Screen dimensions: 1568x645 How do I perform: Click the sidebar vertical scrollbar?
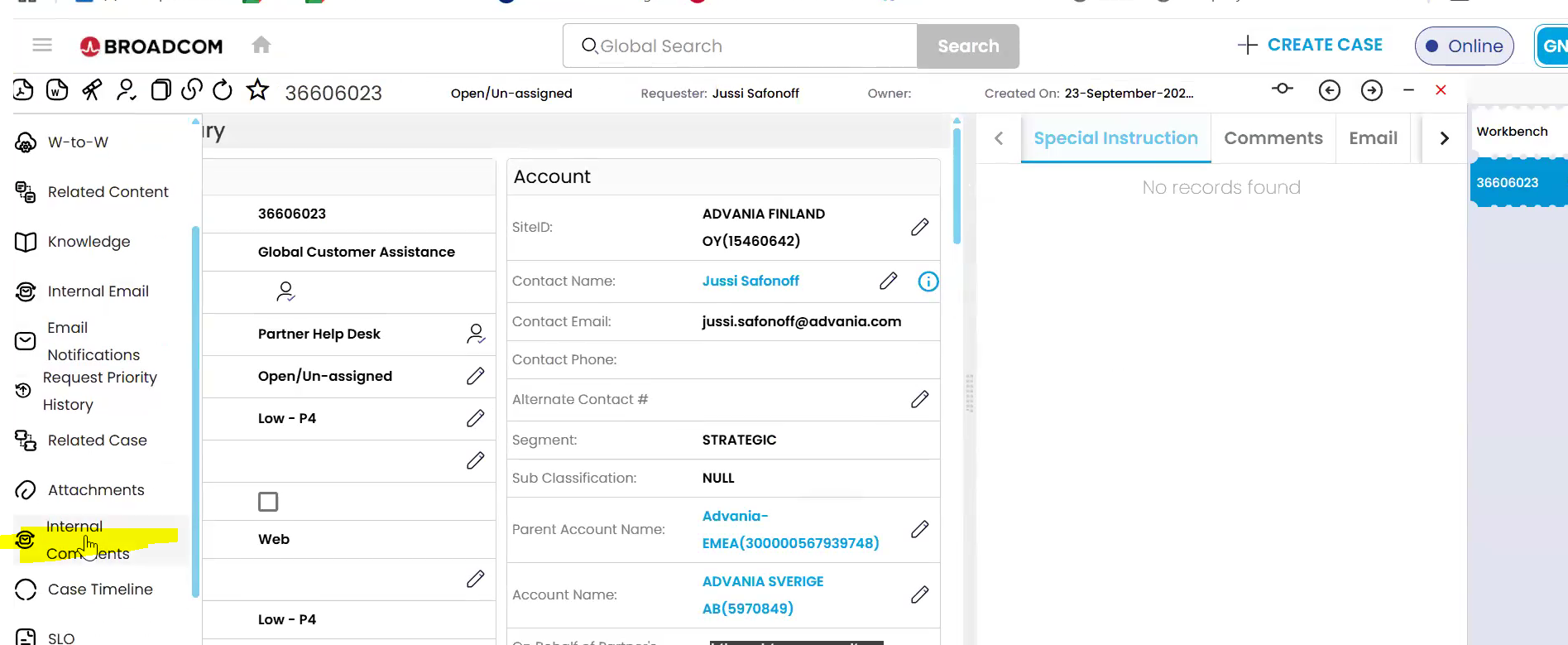click(x=195, y=410)
